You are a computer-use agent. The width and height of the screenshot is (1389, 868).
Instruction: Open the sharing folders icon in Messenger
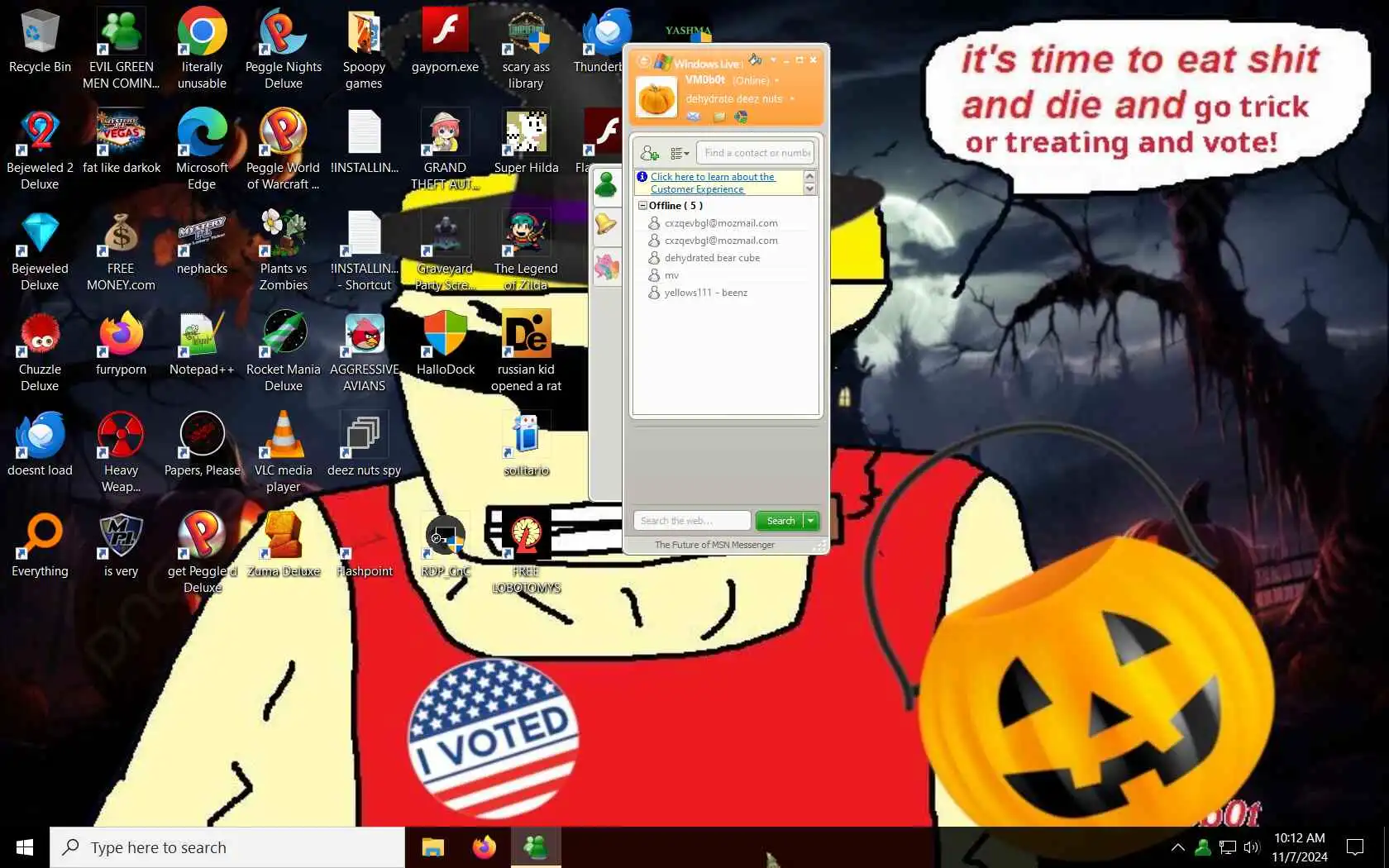click(718, 117)
